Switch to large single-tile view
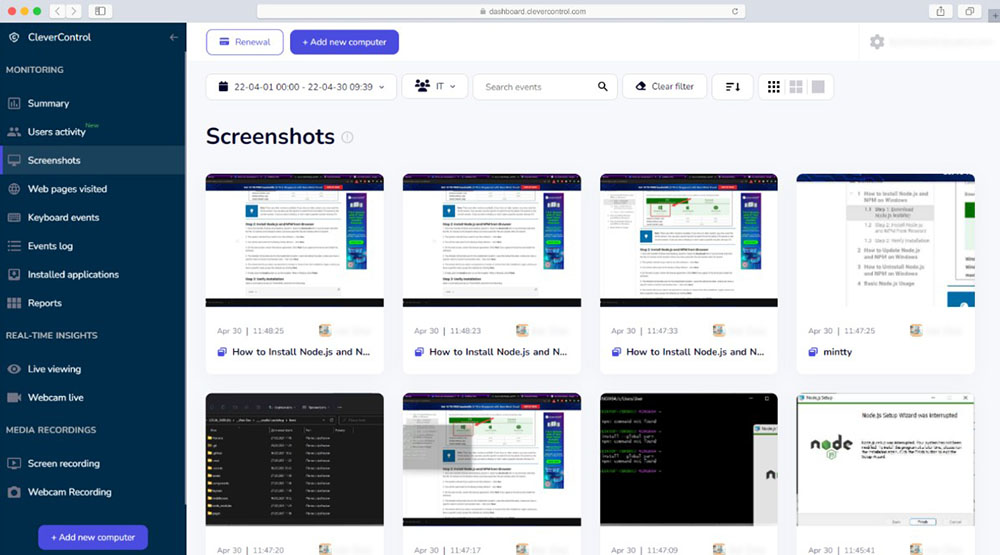Image resolution: width=1000 pixels, height=555 pixels. [x=818, y=87]
